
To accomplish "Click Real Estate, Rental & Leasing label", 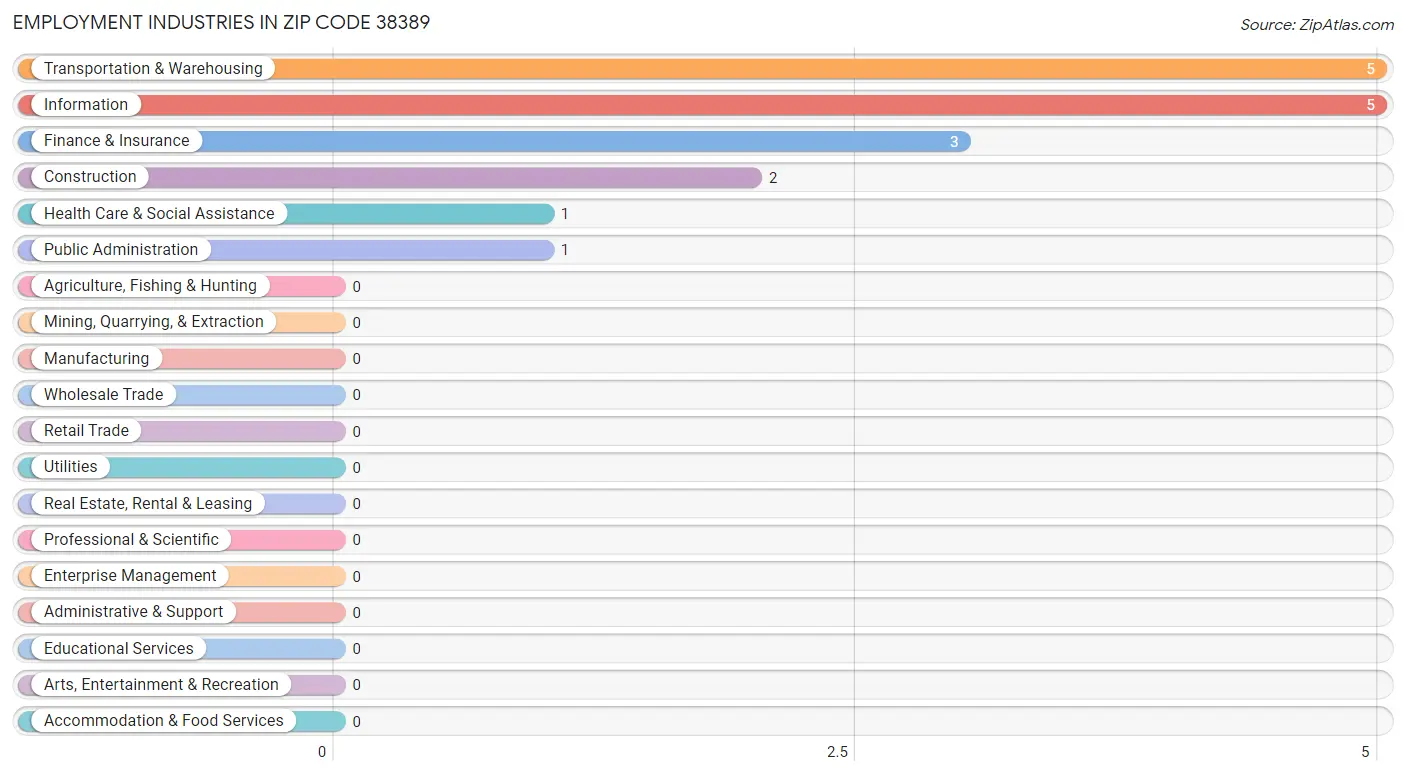I will point(148,503).
